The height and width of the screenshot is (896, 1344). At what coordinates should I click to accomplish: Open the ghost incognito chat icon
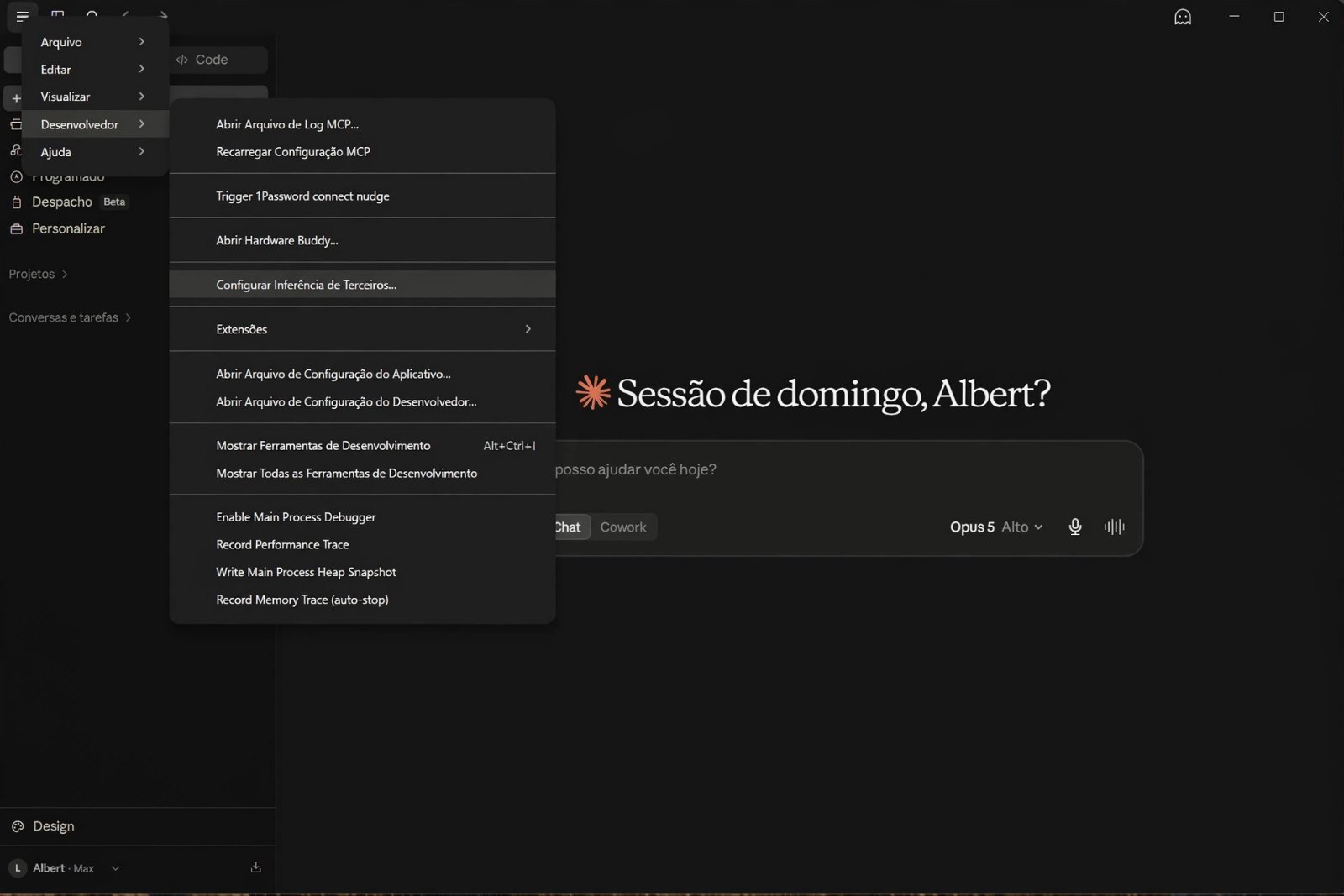tap(1183, 17)
